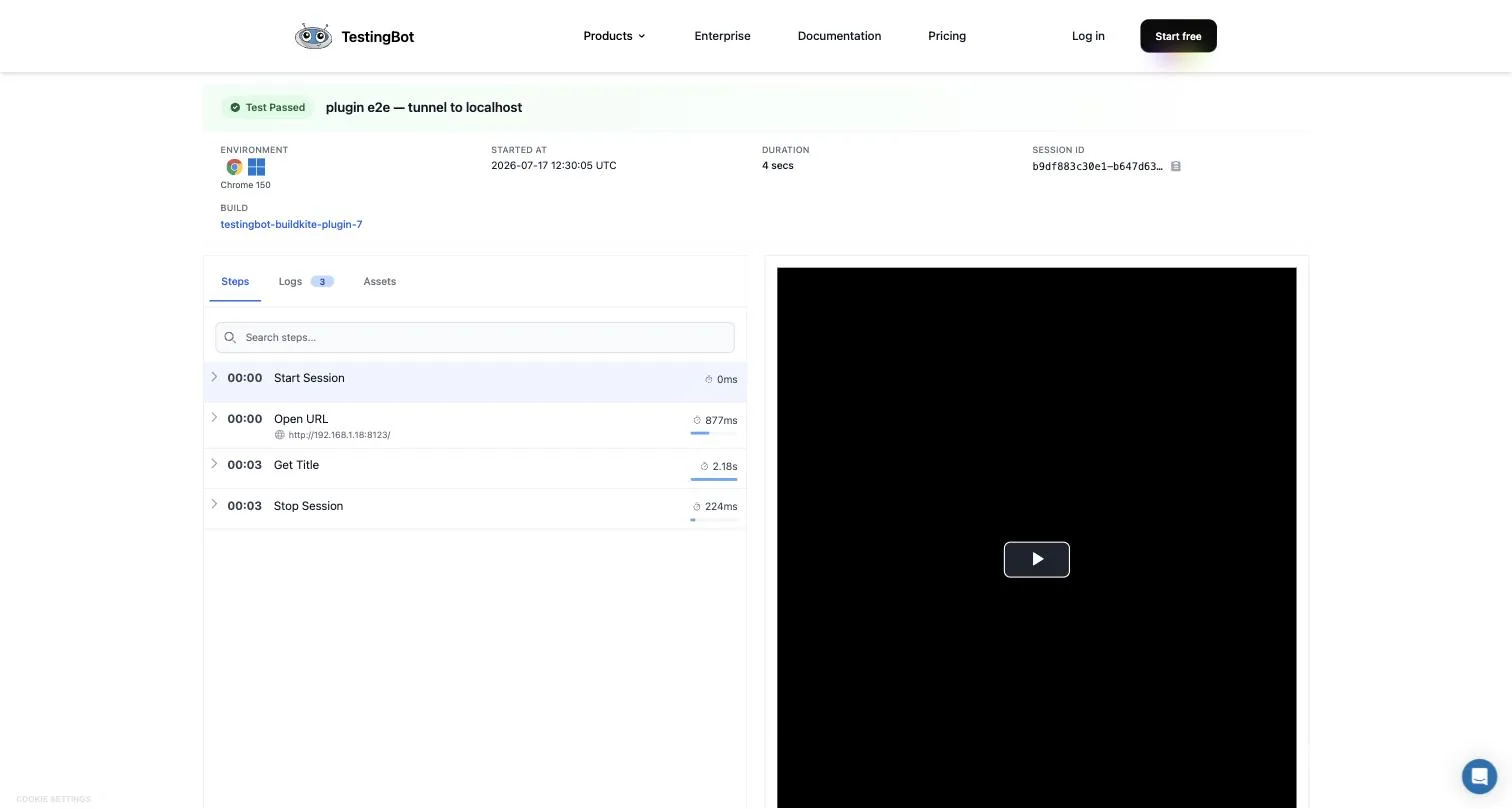The width and height of the screenshot is (1512, 809).
Task: Click the session ID b9df883c30e1 text
Action: pyautogui.click(x=1097, y=167)
